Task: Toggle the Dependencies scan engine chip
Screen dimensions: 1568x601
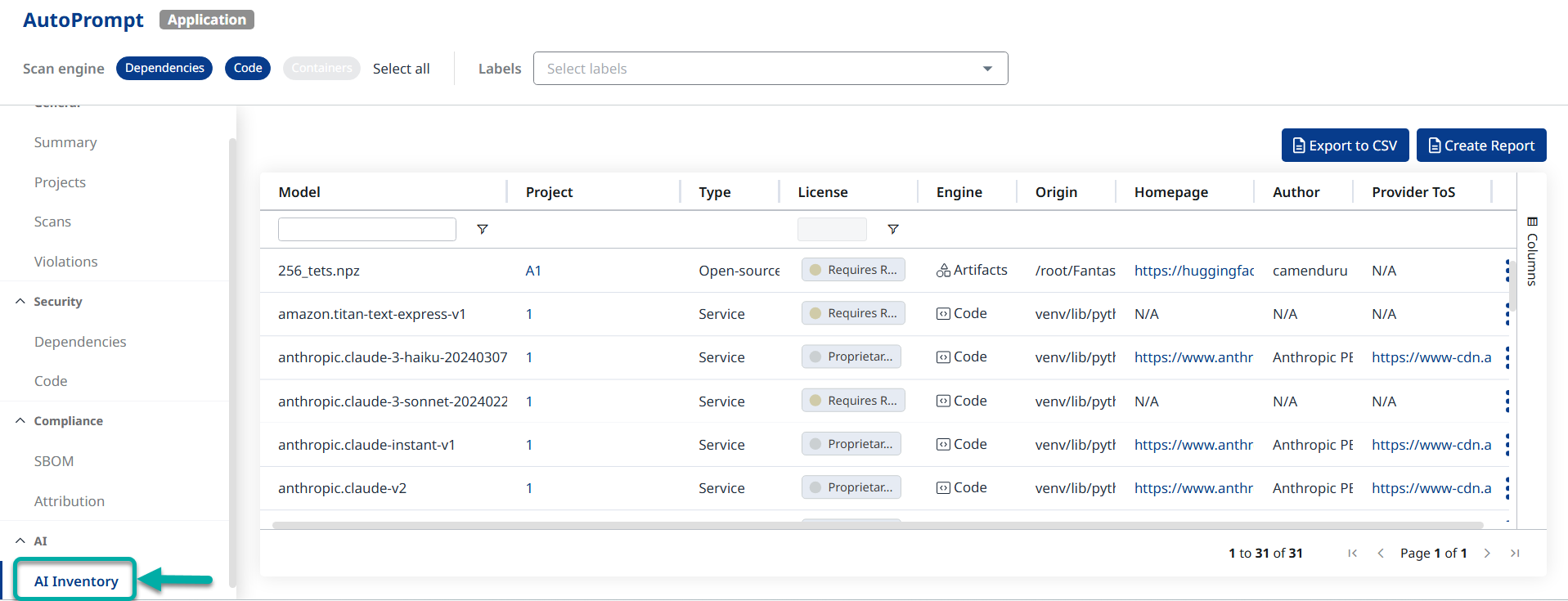Action: click(164, 68)
